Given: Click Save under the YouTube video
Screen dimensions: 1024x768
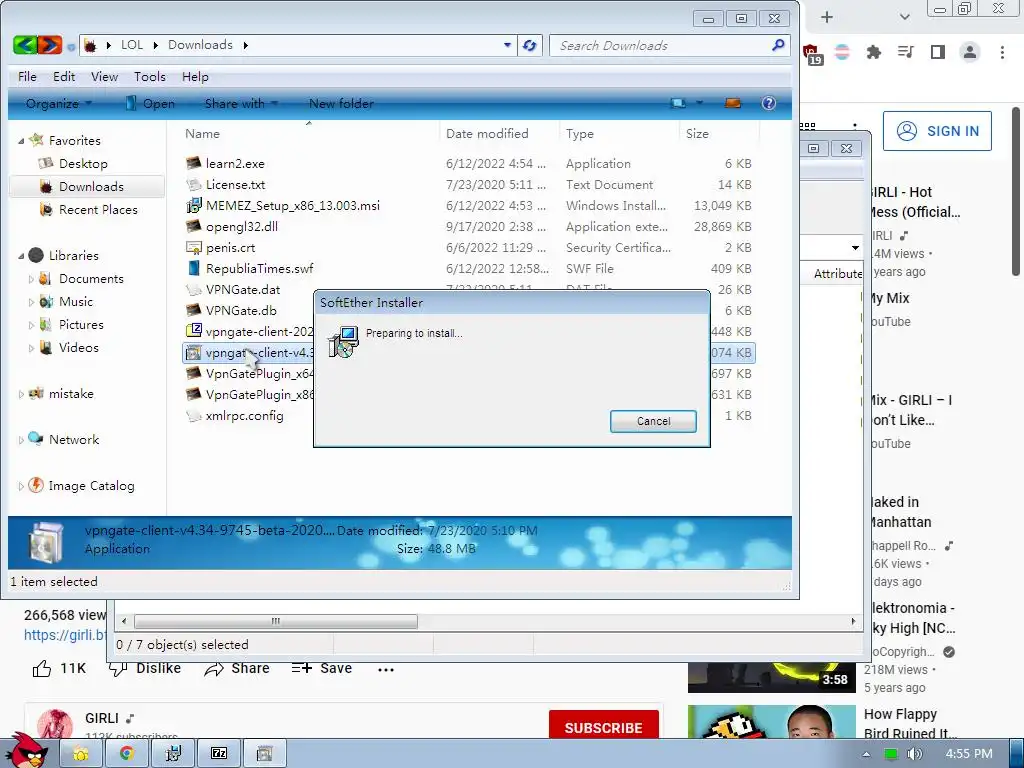Looking at the screenshot, I should 322,669.
